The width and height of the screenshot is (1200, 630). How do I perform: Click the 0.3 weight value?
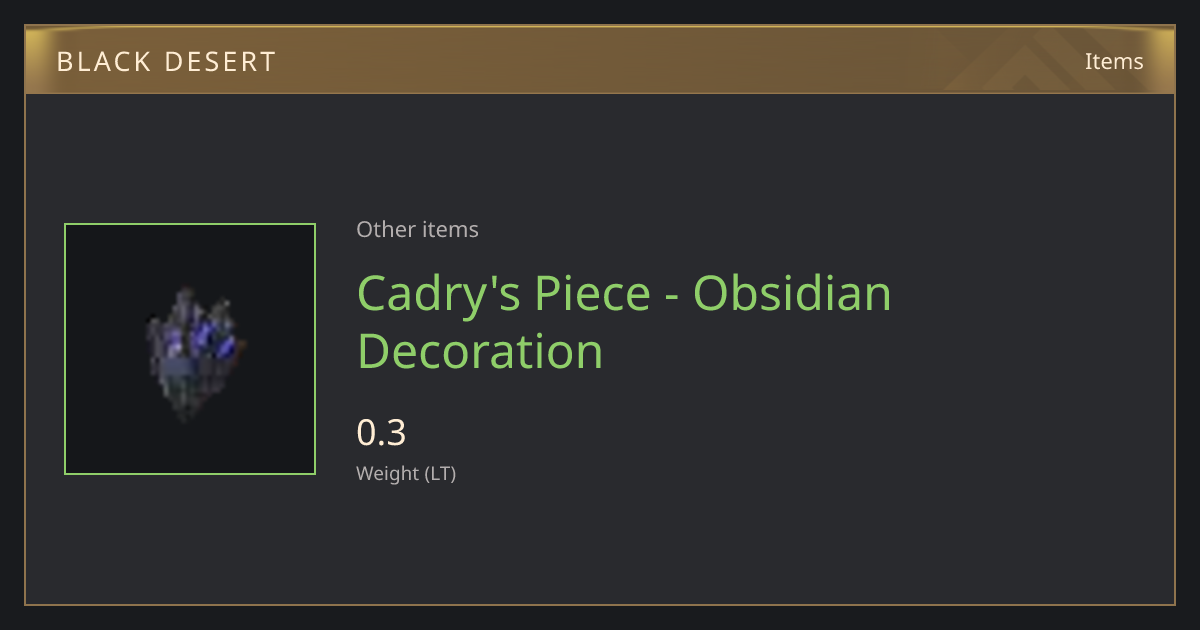click(381, 432)
